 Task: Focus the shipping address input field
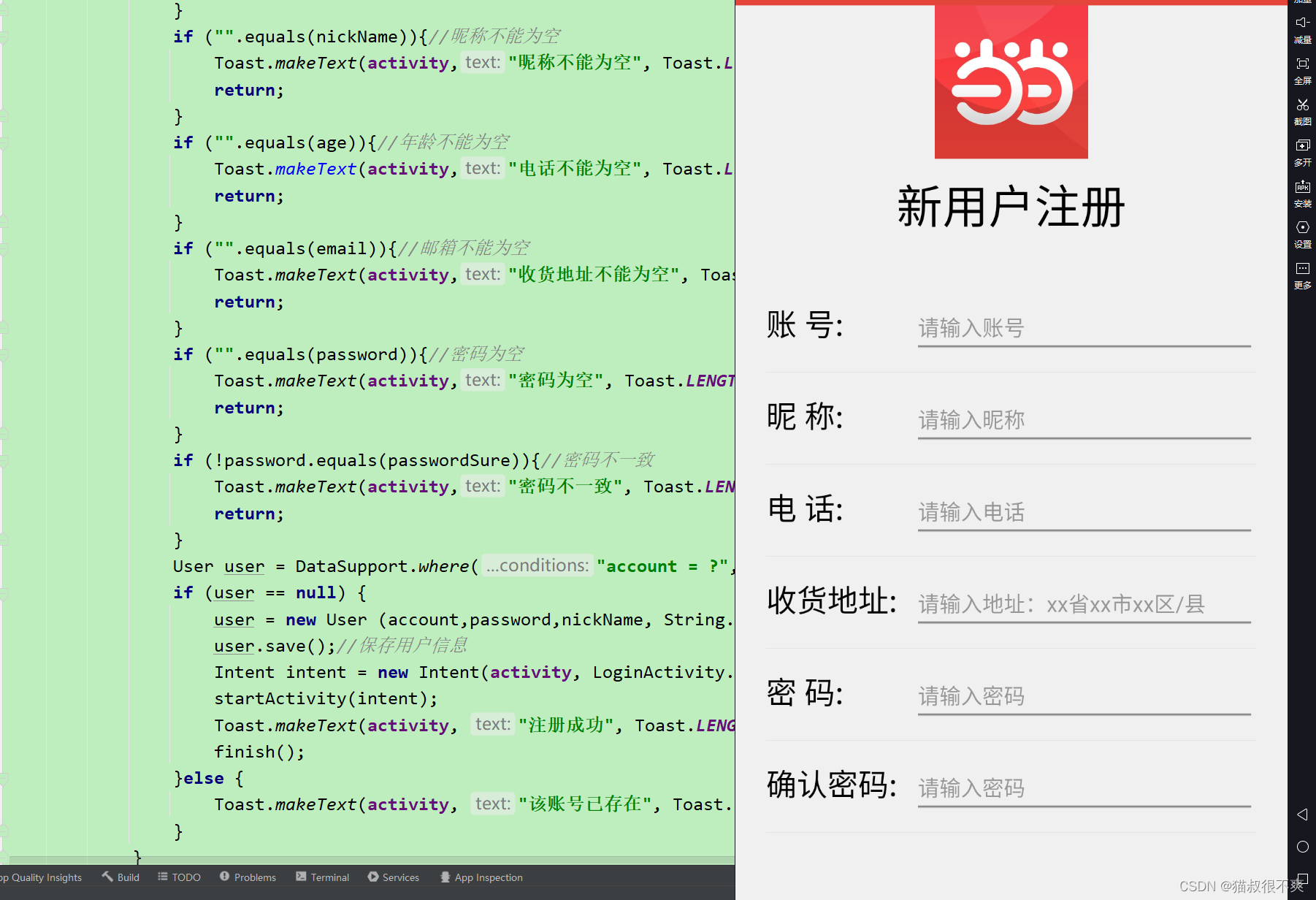click(x=1084, y=605)
